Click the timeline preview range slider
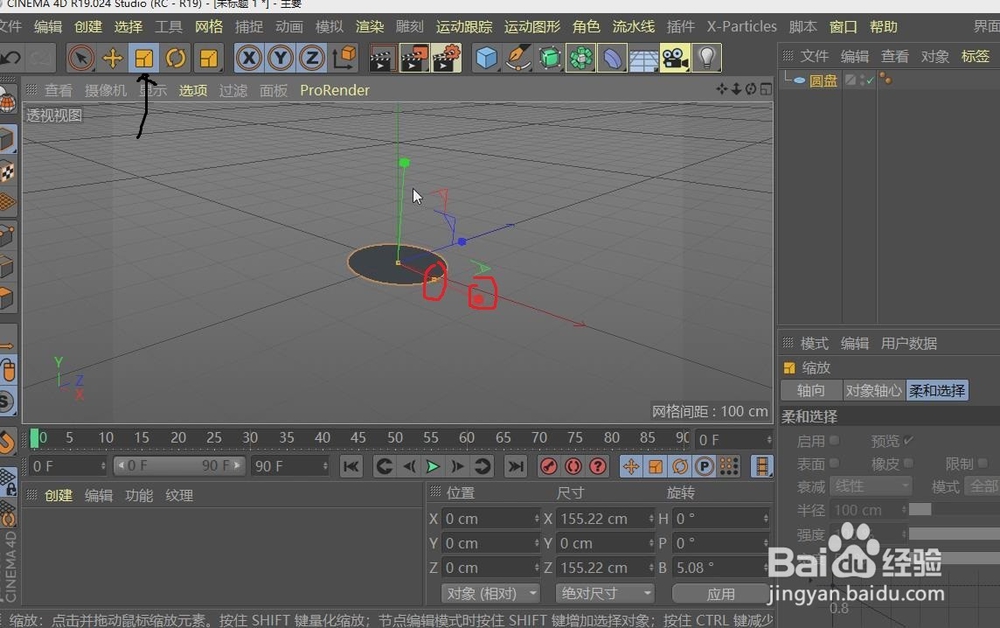Image resolution: width=1000 pixels, height=628 pixels. coord(179,466)
